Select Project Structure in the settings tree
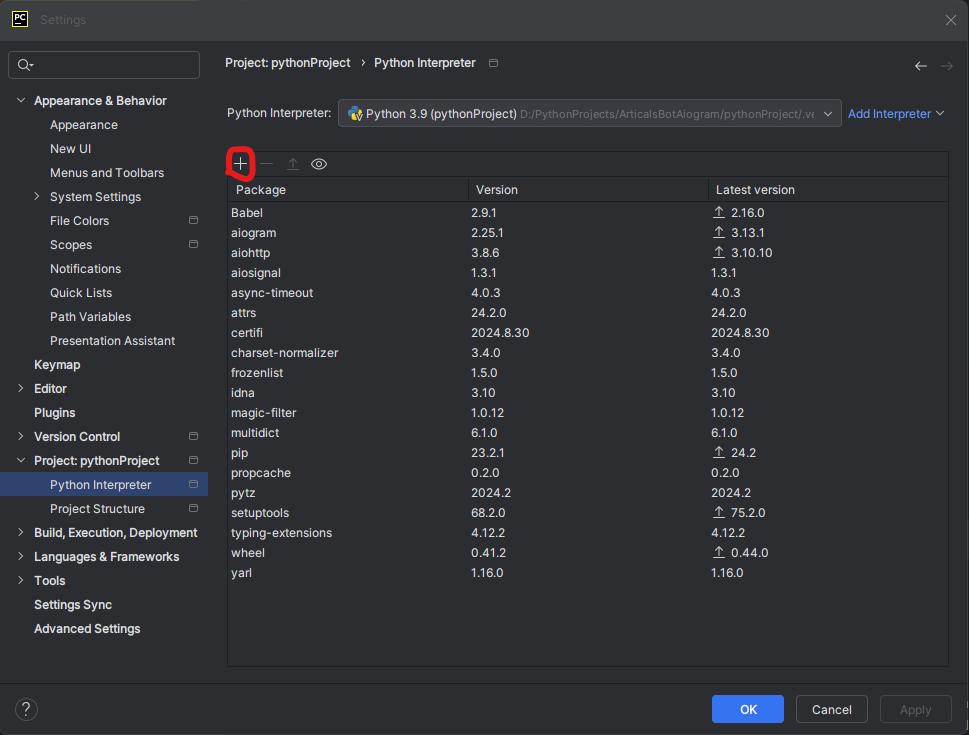Image resolution: width=969 pixels, height=735 pixels. point(97,509)
